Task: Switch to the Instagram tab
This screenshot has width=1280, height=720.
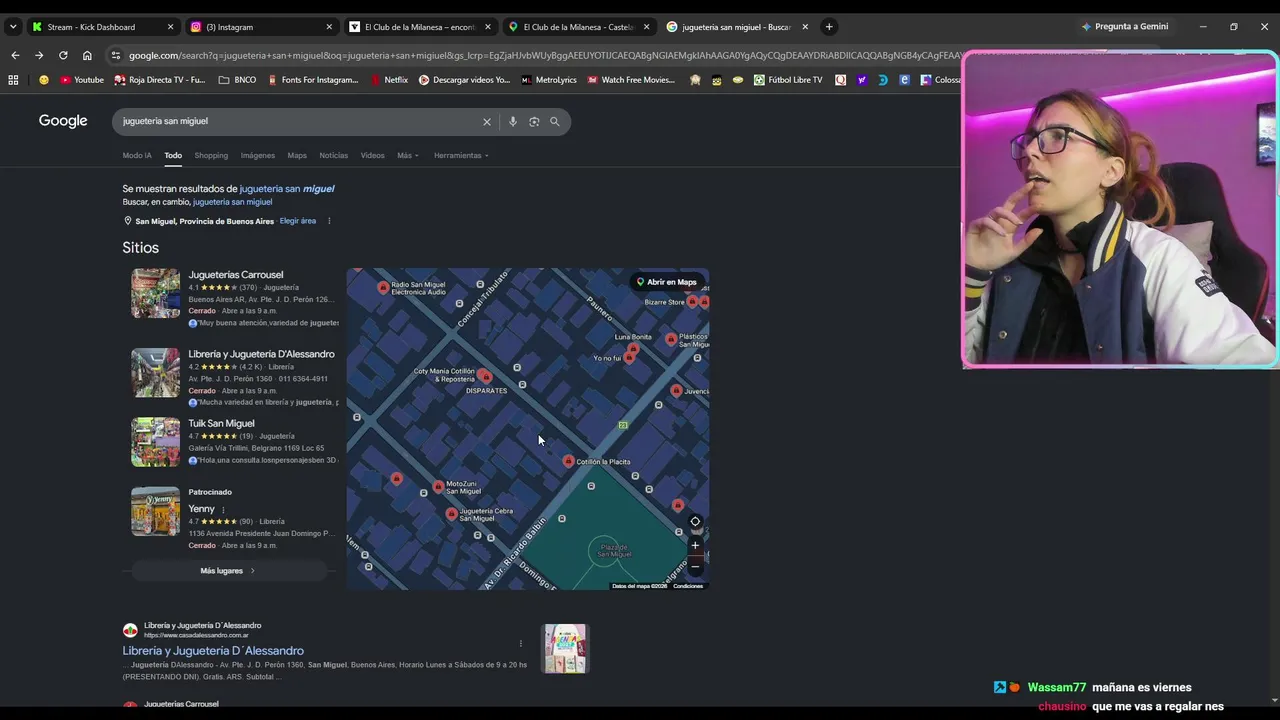Action: point(262,27)
